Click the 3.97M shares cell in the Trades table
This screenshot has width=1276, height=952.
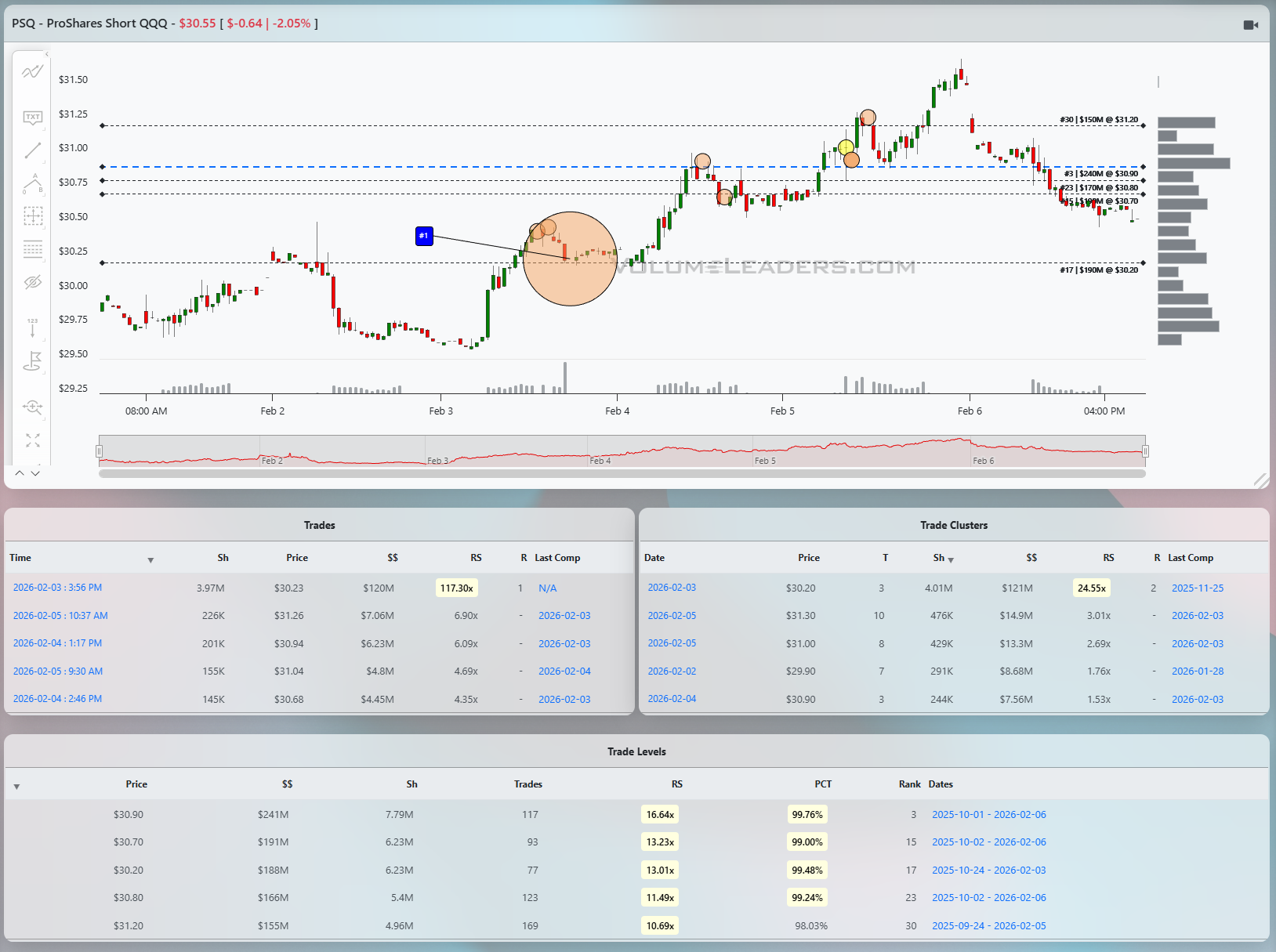click(210, 588)
